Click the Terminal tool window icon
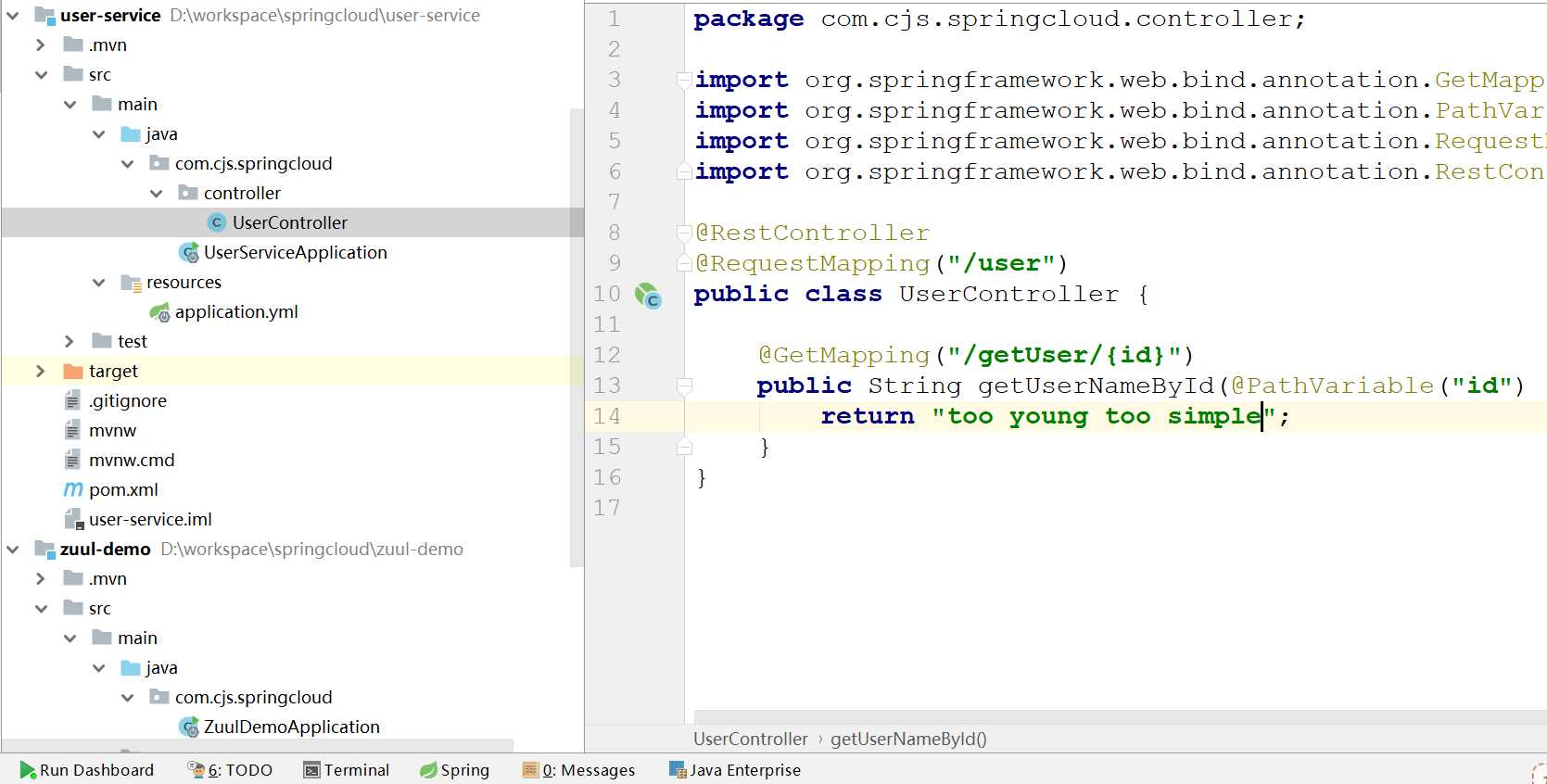The height and width of the screenshot is (784, 1547). coord(312,770)
